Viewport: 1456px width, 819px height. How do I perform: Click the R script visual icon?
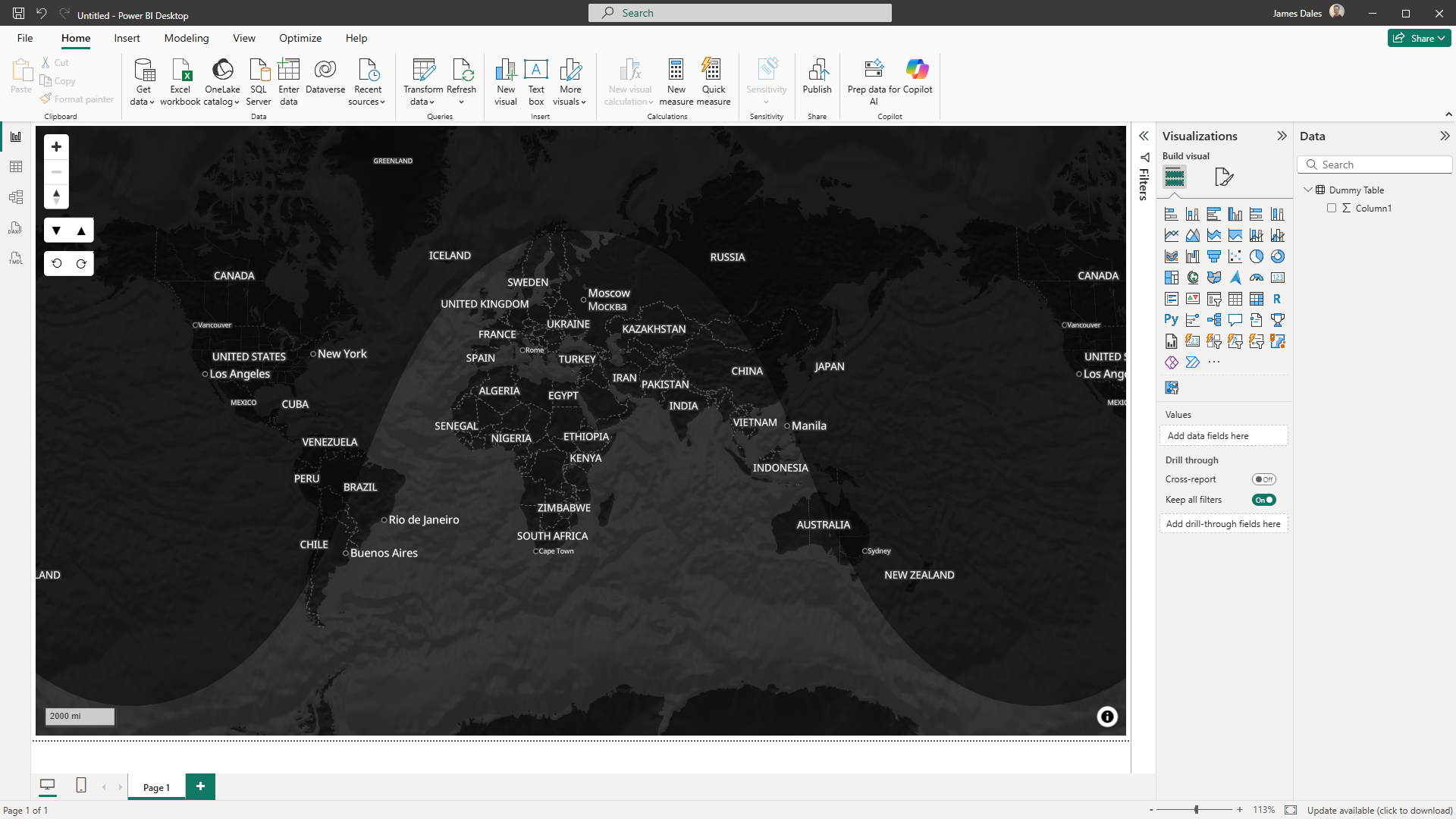pos(1278,299)
